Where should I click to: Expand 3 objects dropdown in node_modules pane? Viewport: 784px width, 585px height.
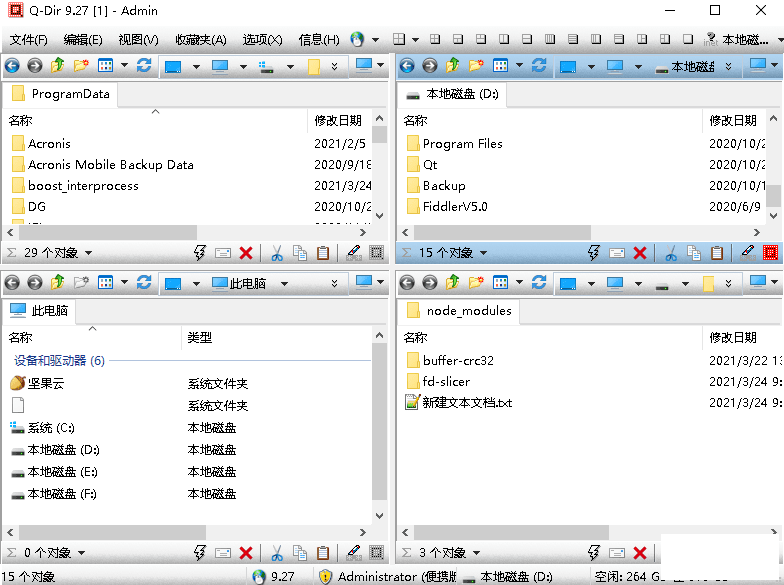coord(476,553)
